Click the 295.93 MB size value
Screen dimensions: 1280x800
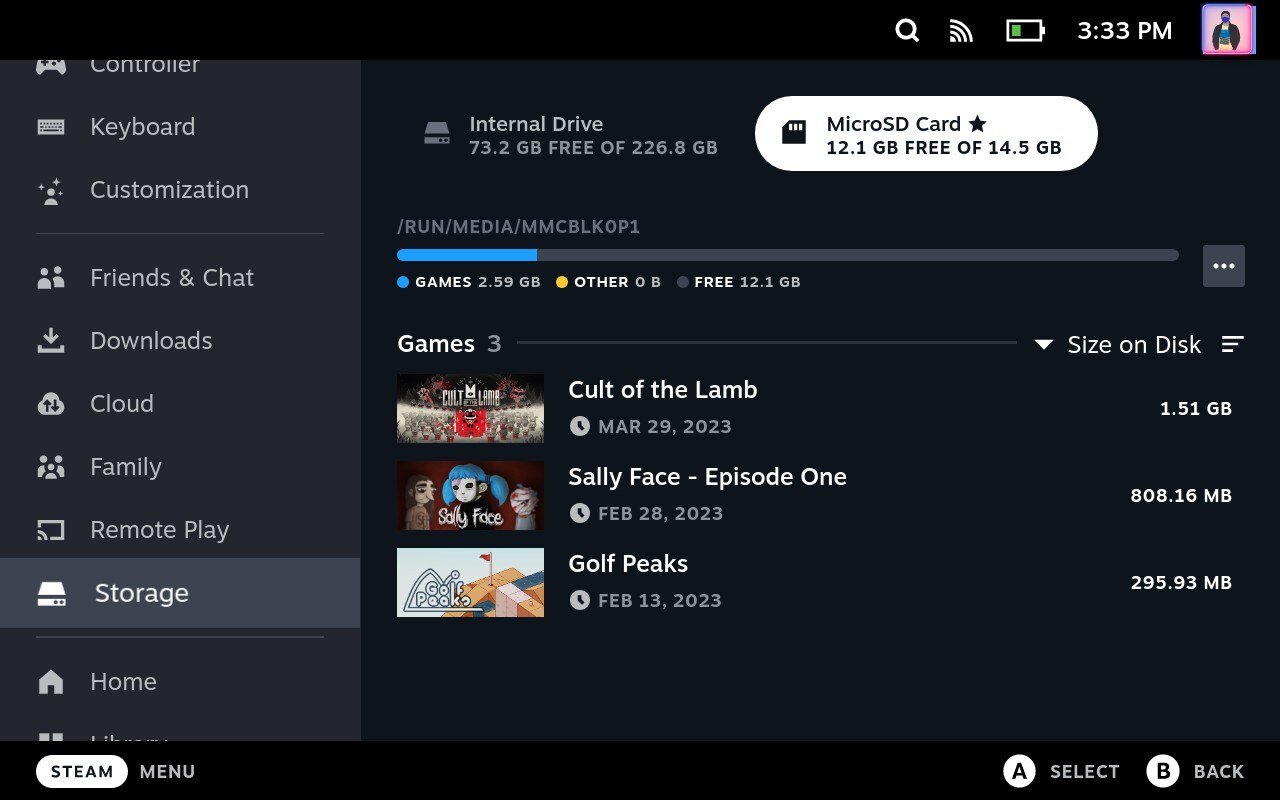pyautogui.click(x=1181, y=582)
